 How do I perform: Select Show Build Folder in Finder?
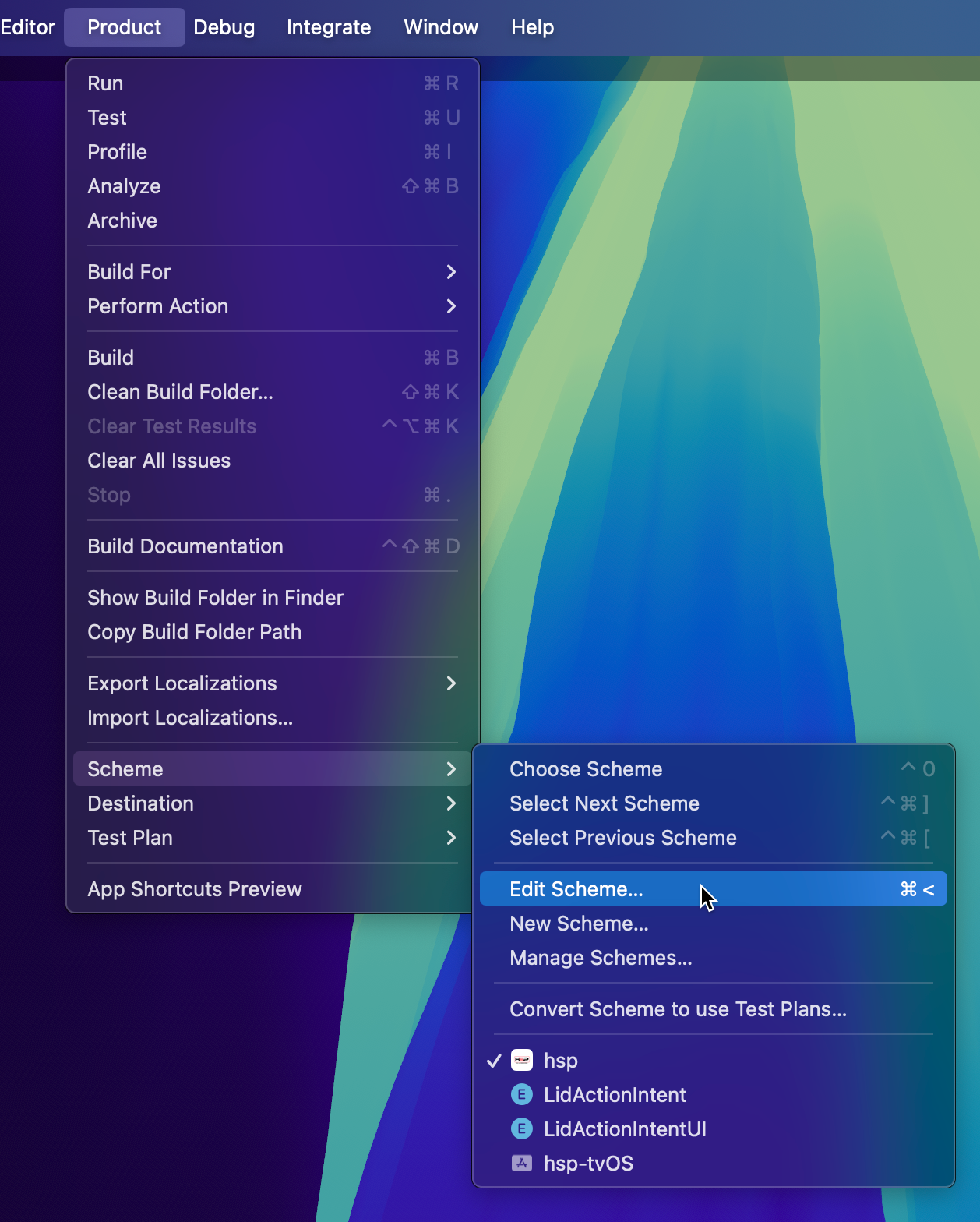tap(273, 598)
